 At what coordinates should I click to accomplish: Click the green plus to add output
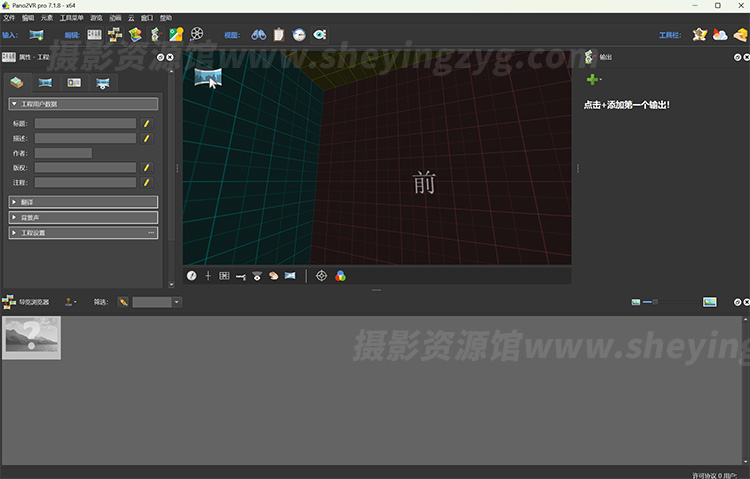point(592,79)
